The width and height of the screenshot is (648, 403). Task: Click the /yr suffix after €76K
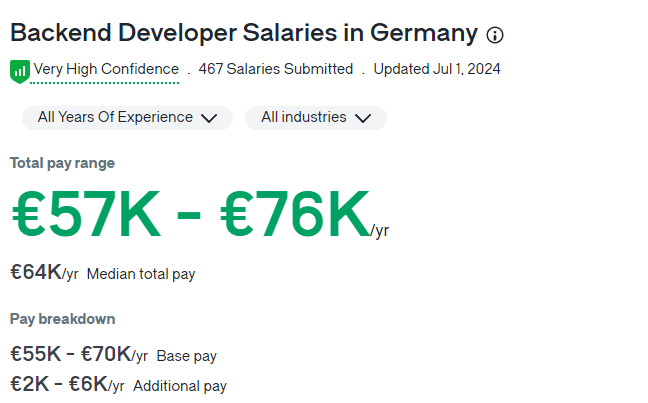(x=380, y=231)
